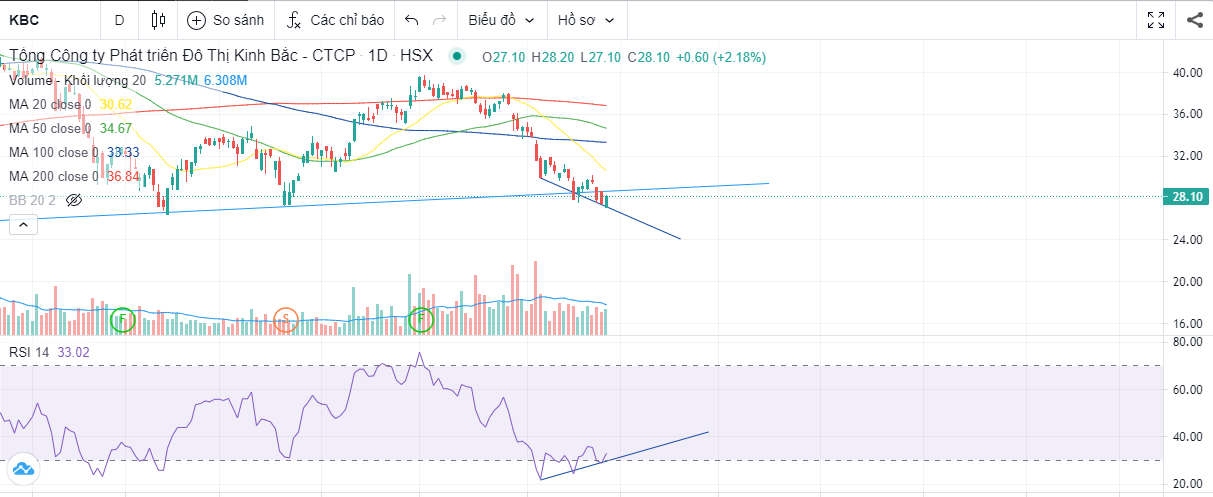
Task: Share the chart via share icon
Action: (1194, 20)
